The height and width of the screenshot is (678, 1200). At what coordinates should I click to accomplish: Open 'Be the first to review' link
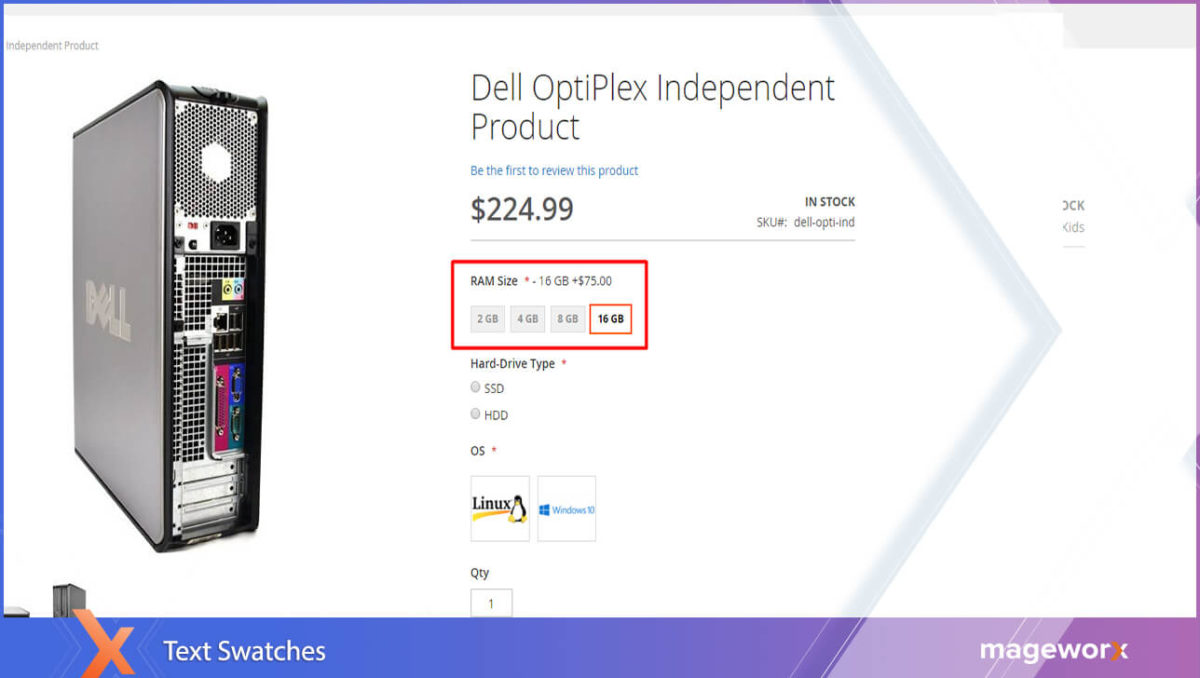click(x=554, y=171)
